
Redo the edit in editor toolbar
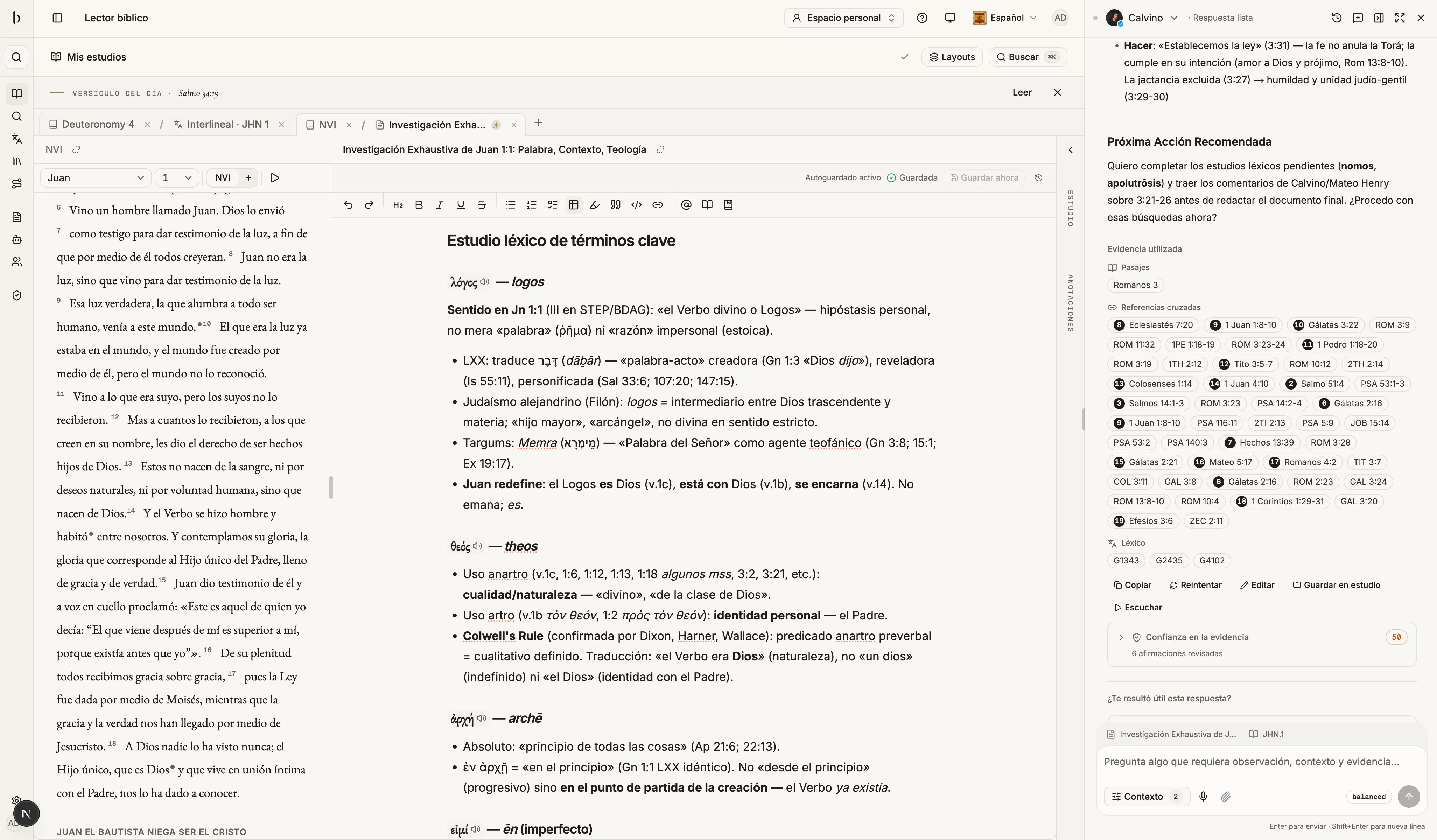pos(369,205)
